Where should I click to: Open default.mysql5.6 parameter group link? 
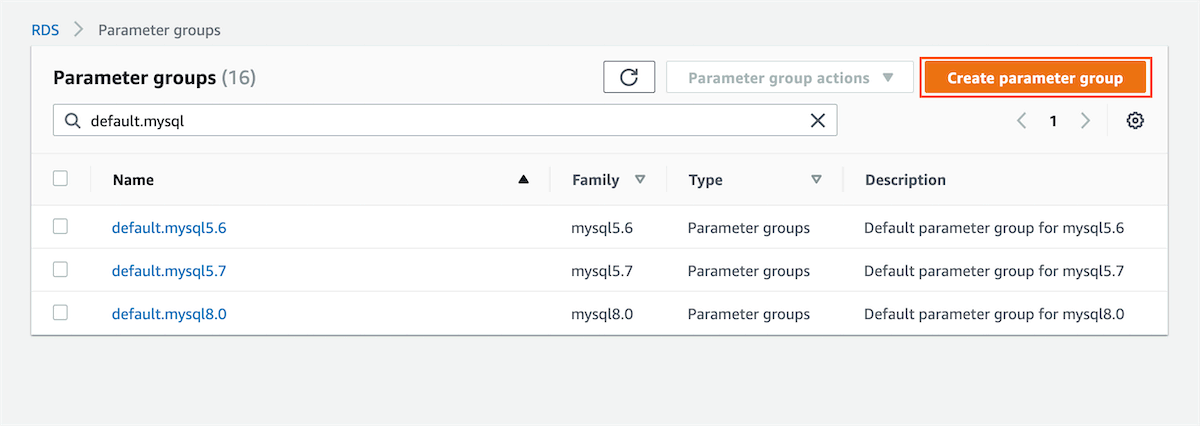(x=169, y=228)
